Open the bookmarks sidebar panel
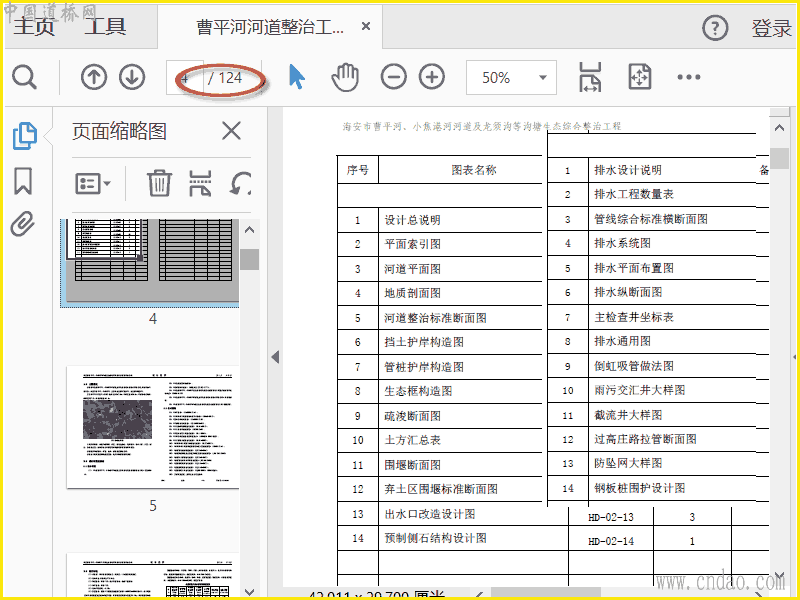Screen dimensions: 800x600 pos(23,181)
